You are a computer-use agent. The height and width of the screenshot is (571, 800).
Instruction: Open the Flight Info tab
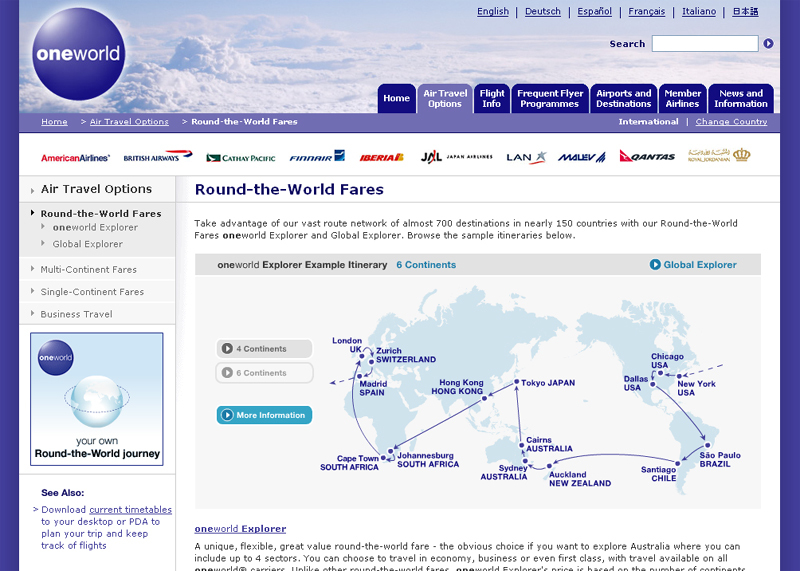tap(492, 98)
